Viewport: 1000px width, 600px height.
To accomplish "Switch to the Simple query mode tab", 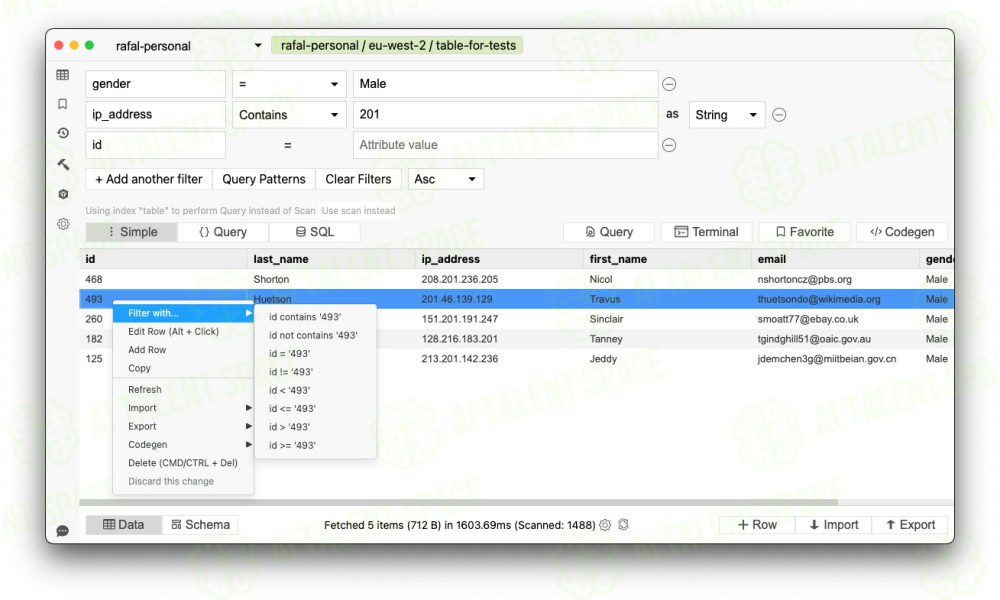I will click(x=131, y=232).
